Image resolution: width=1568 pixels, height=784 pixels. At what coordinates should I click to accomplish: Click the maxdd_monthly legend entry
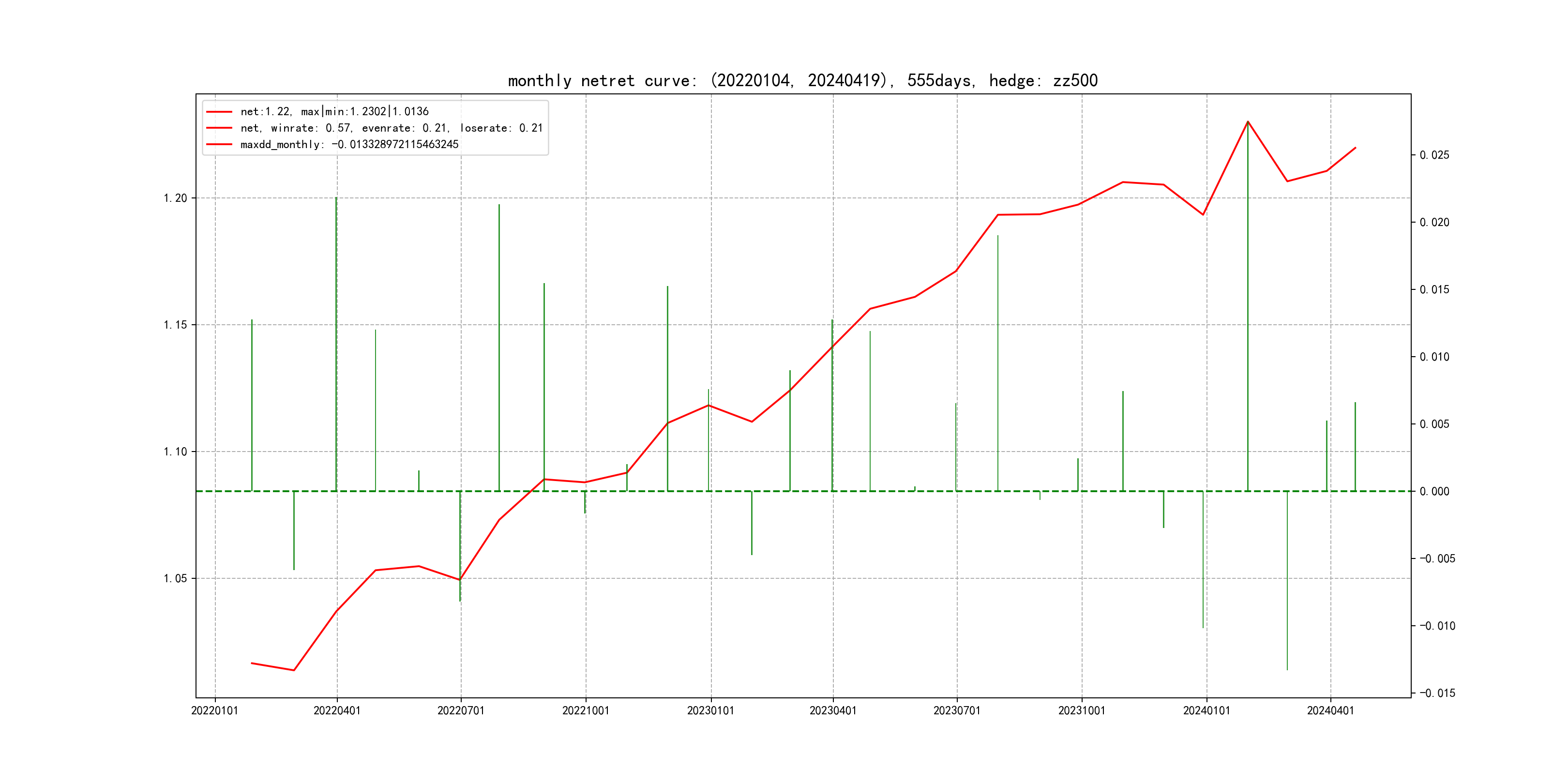coord(349,144)
